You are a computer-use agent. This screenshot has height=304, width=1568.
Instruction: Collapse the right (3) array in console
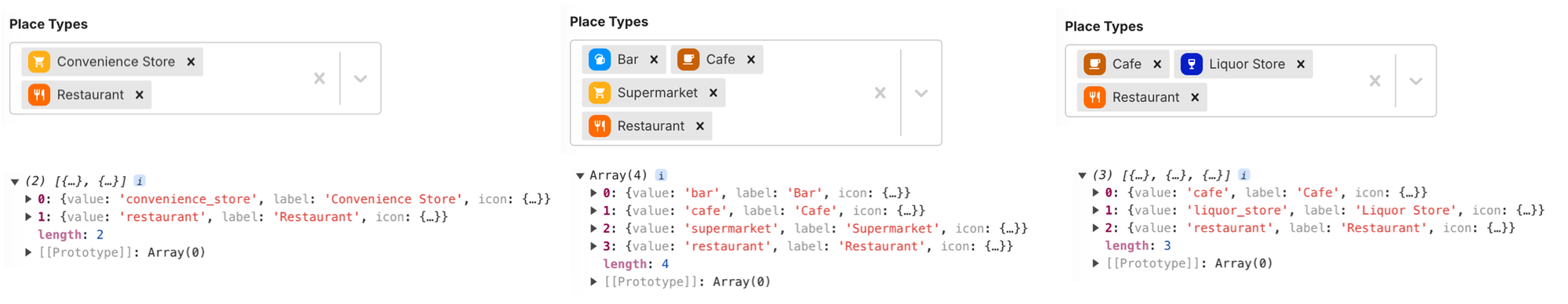(x=1082, y=176)
